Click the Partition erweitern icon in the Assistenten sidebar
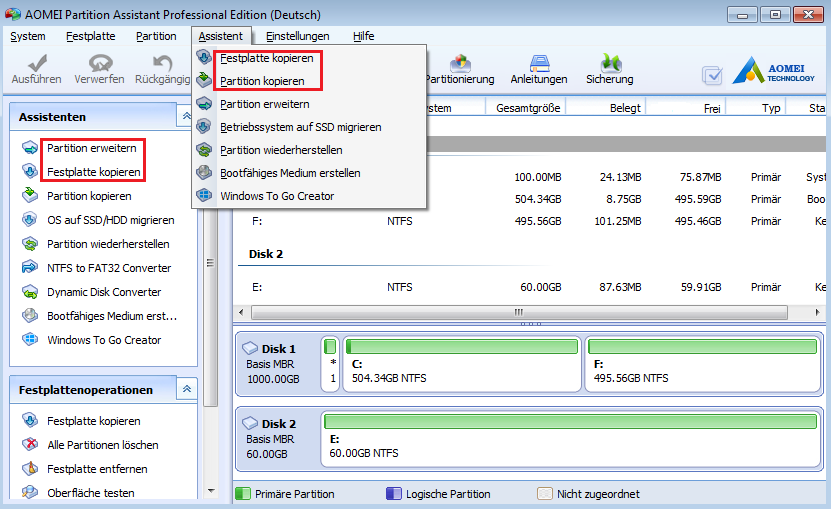The height and width of the screenshot is (509, 831). point(30,147)
